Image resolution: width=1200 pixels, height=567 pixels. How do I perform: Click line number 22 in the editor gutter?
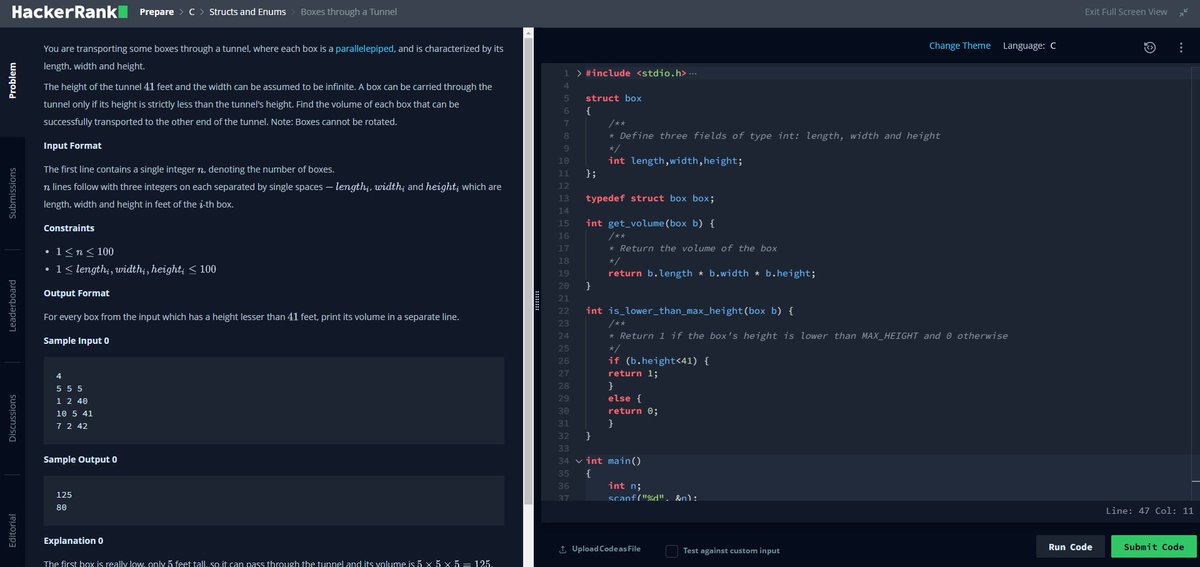click(564, 311)
